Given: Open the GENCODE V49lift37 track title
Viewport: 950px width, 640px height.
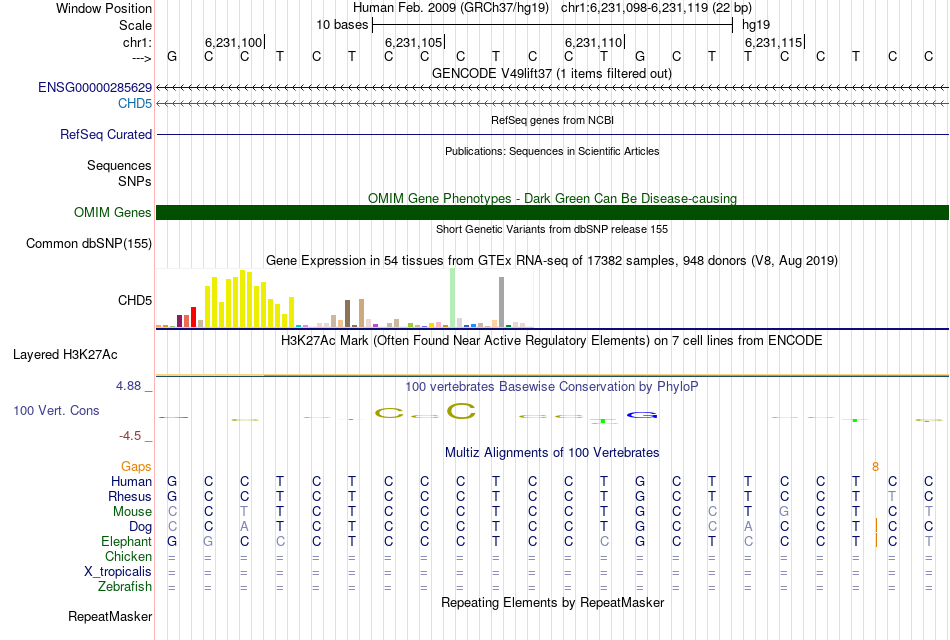Looking at the screenshot, I should [552, 73].
